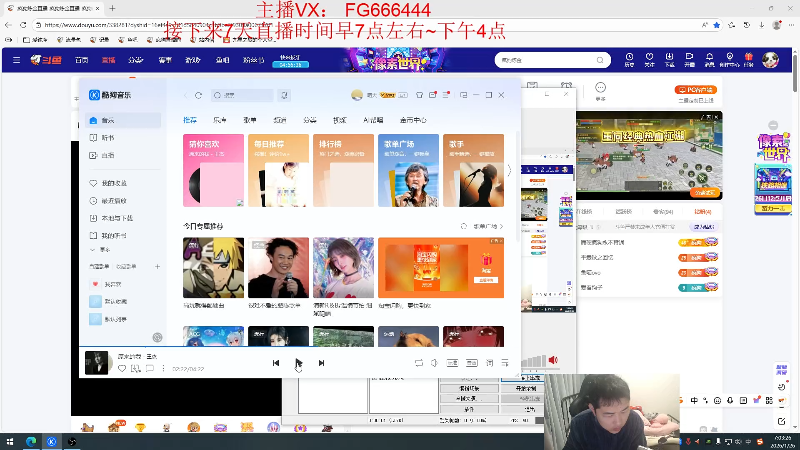
Task: Open the Naruto cover playlist
Action: 213,268
